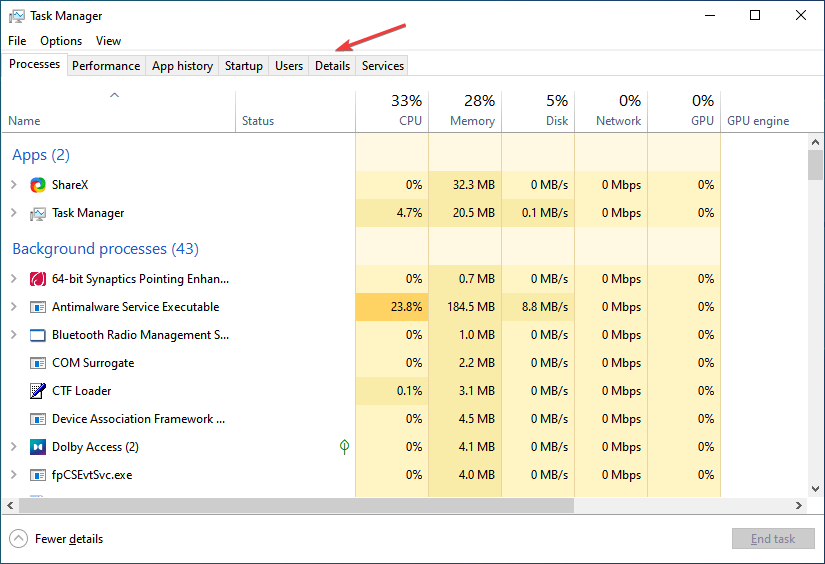825x564 pixels.
Task: Click the Dolby Access icon
Action: tap(38, 447)
